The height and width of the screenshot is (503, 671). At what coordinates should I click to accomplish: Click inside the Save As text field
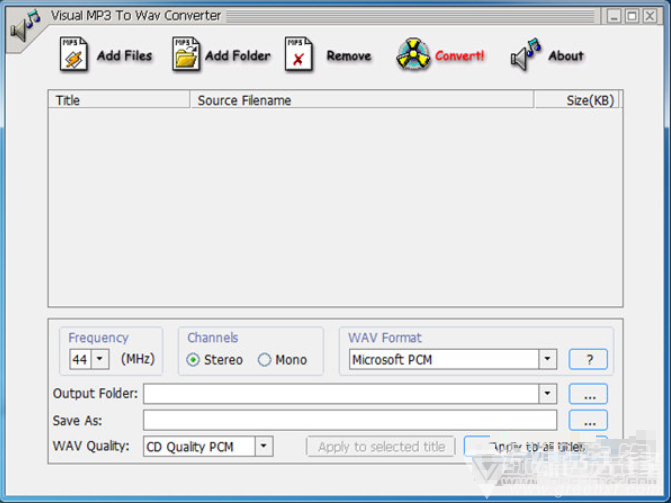click(x=350, y=420)
